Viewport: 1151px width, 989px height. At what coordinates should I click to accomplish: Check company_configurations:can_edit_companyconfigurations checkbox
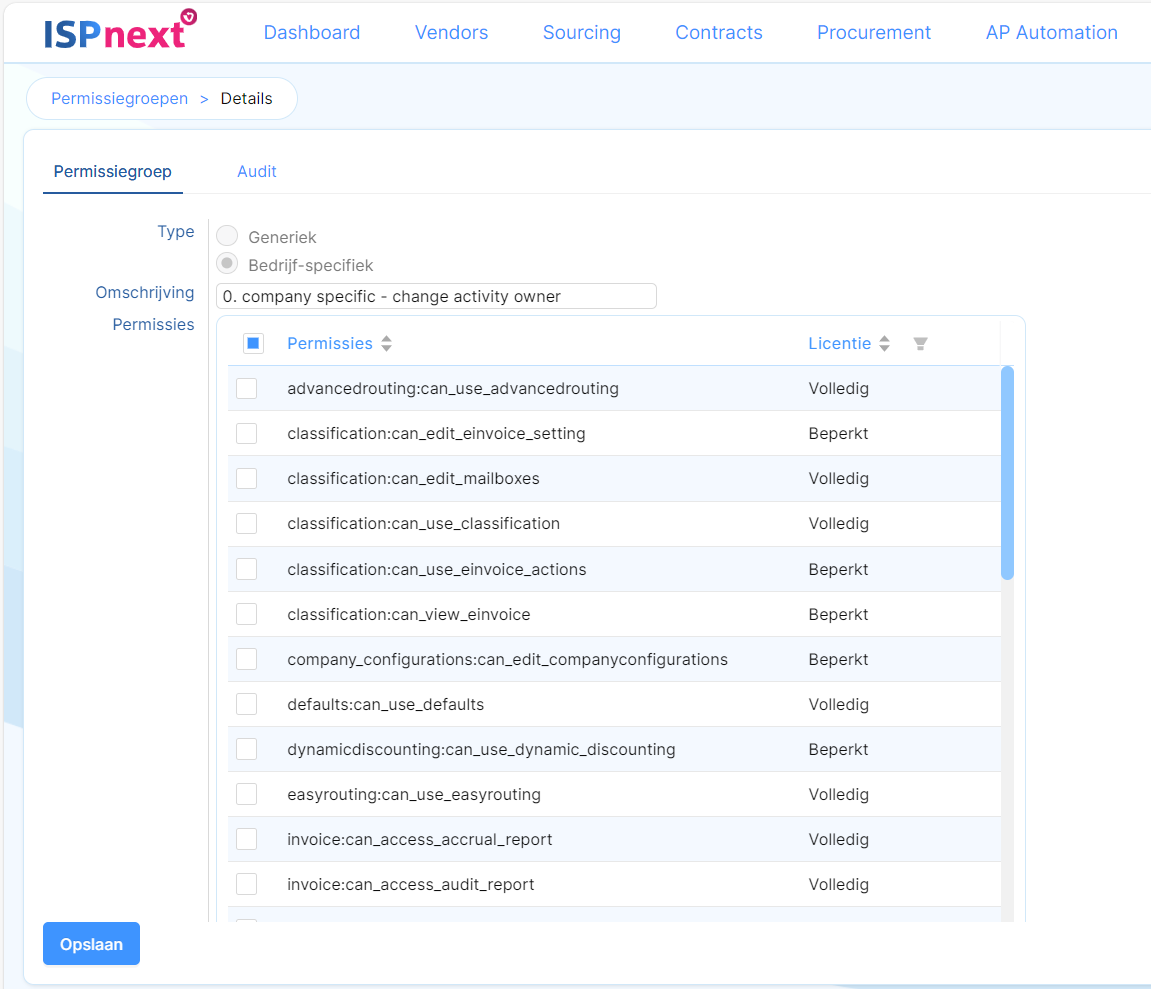[247, 659]
